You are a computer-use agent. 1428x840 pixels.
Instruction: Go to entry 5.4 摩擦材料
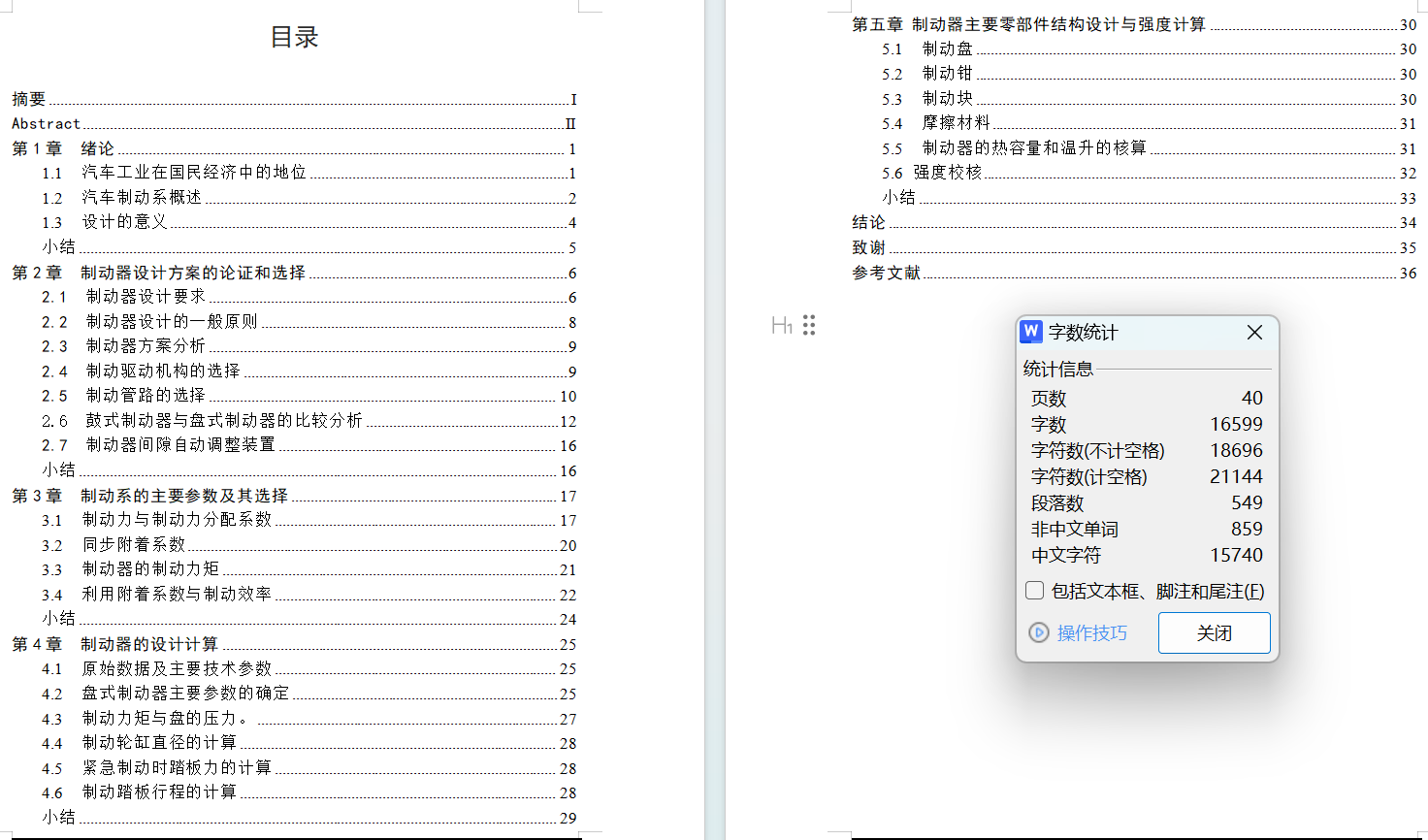[x=1150, y=123]
